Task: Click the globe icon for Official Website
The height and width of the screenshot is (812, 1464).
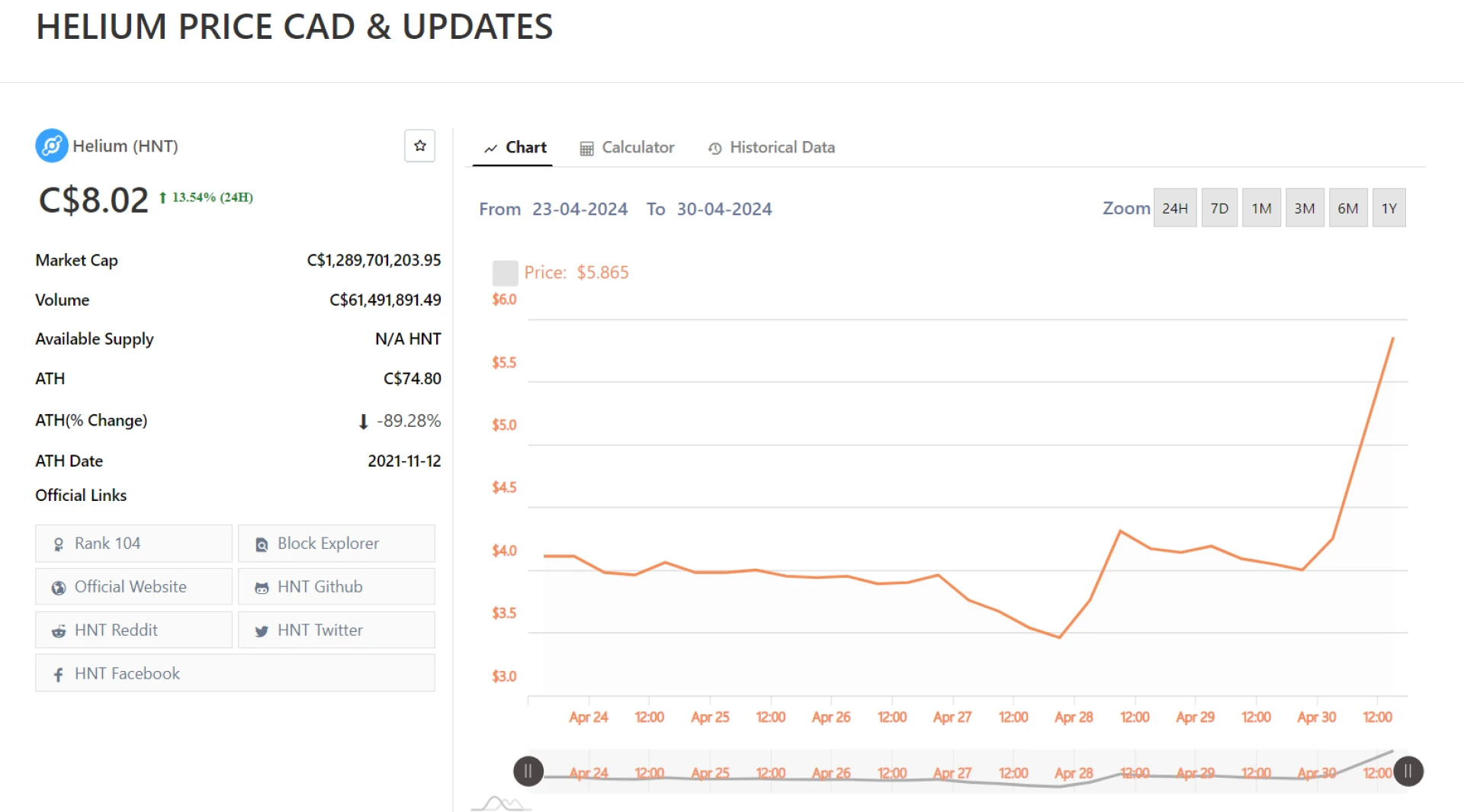Action: 59,588
